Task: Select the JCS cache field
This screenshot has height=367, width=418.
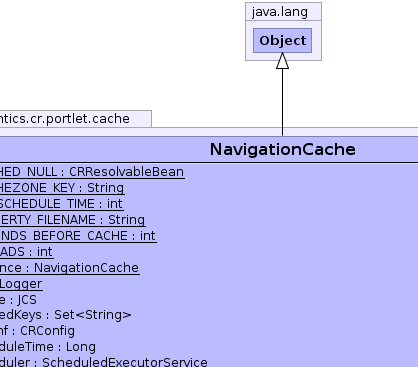Action: (18, 300)
